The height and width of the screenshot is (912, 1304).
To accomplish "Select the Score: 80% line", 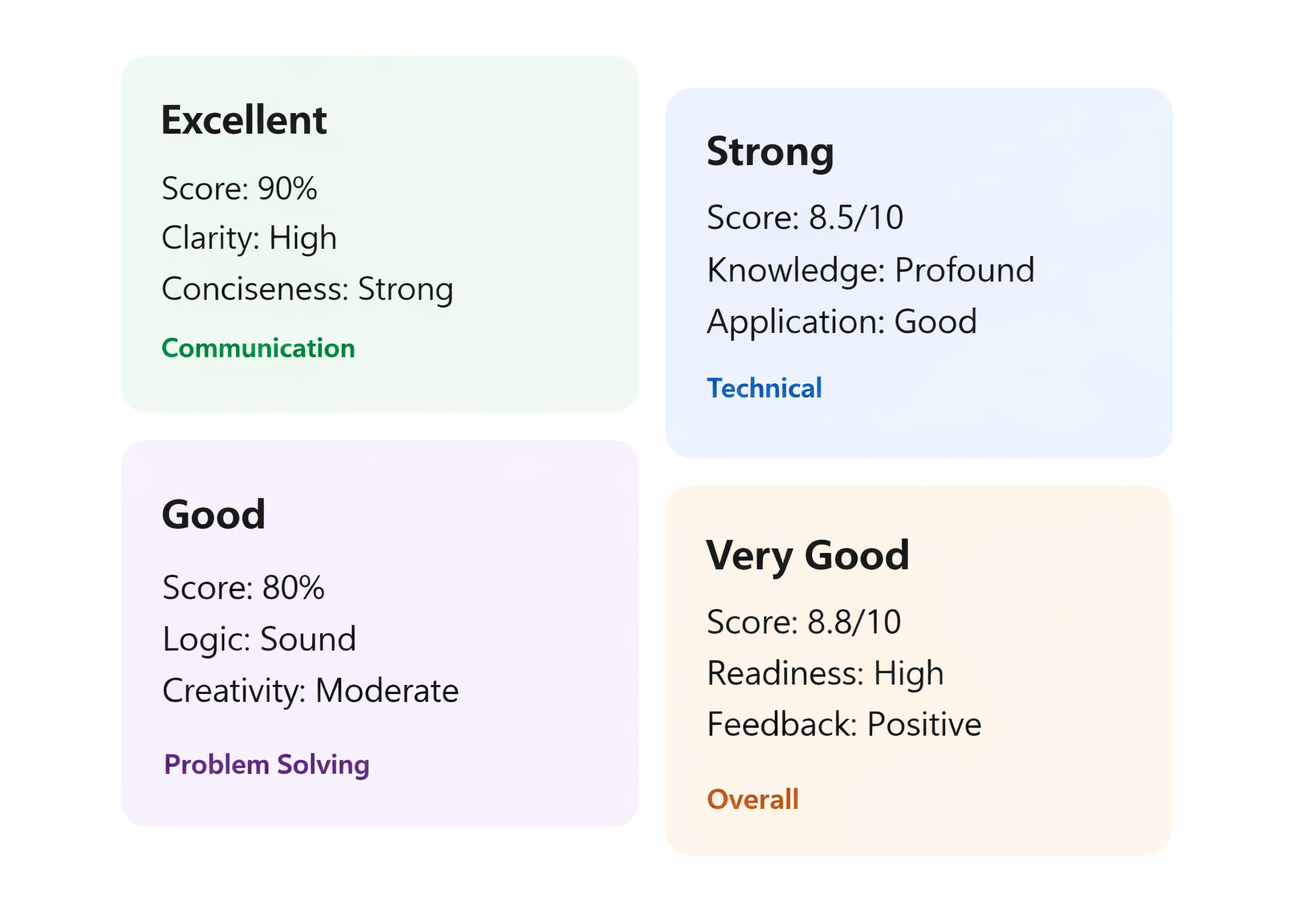I will coord(243,588).
